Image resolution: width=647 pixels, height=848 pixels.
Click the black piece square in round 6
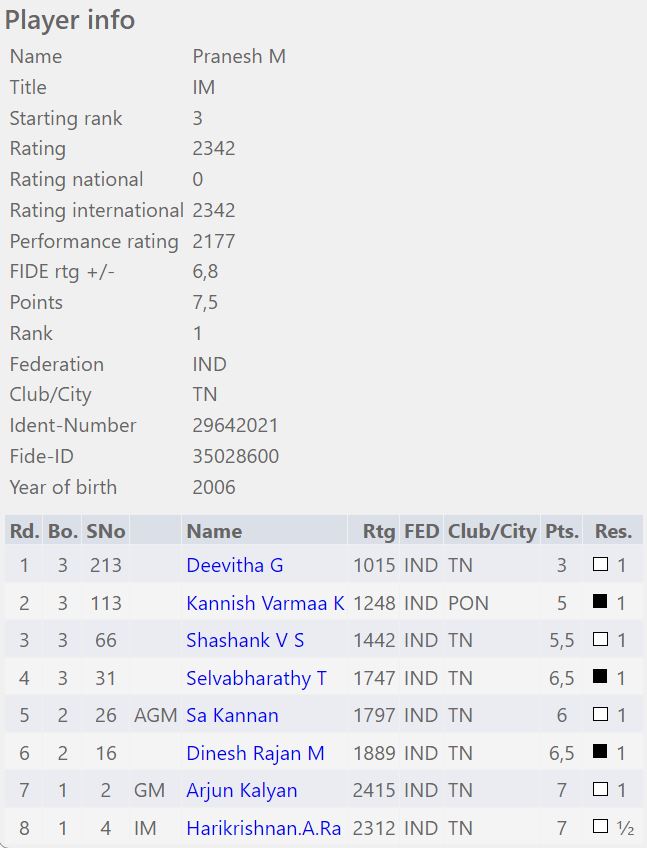600,753
